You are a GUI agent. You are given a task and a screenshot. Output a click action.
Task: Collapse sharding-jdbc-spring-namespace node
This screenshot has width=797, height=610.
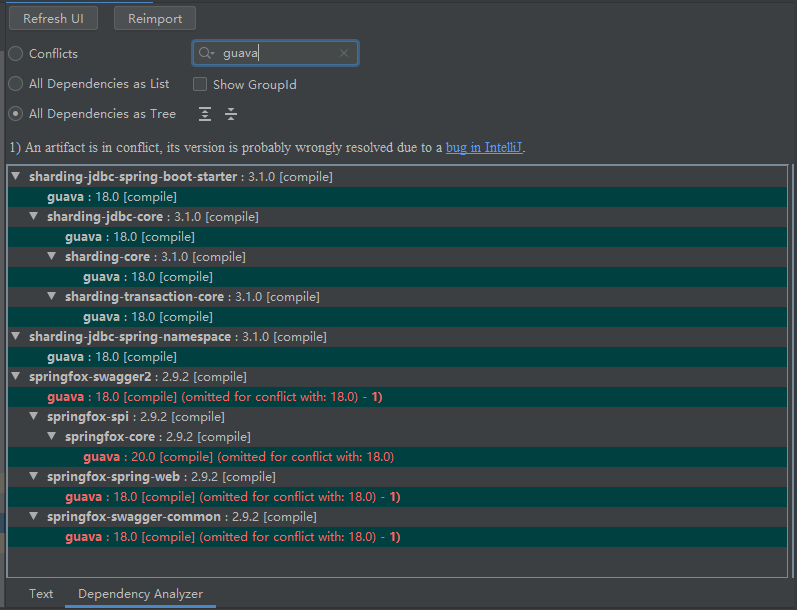pos(16,336)
